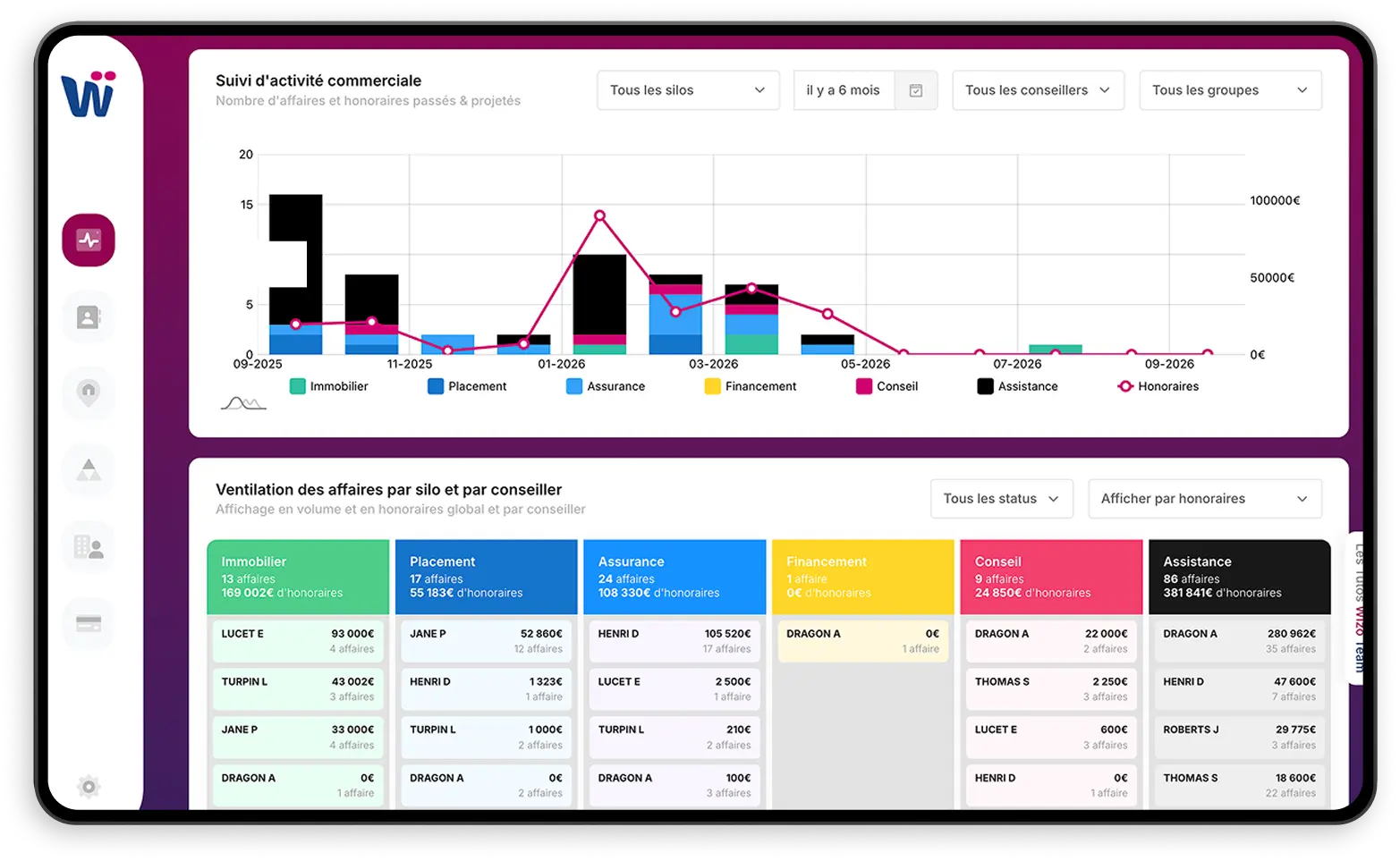The width and height of the screenshot is (1400, 861).
Task: Hide the Assistance series in the chart legend
Action: [x=1018, y=386]
